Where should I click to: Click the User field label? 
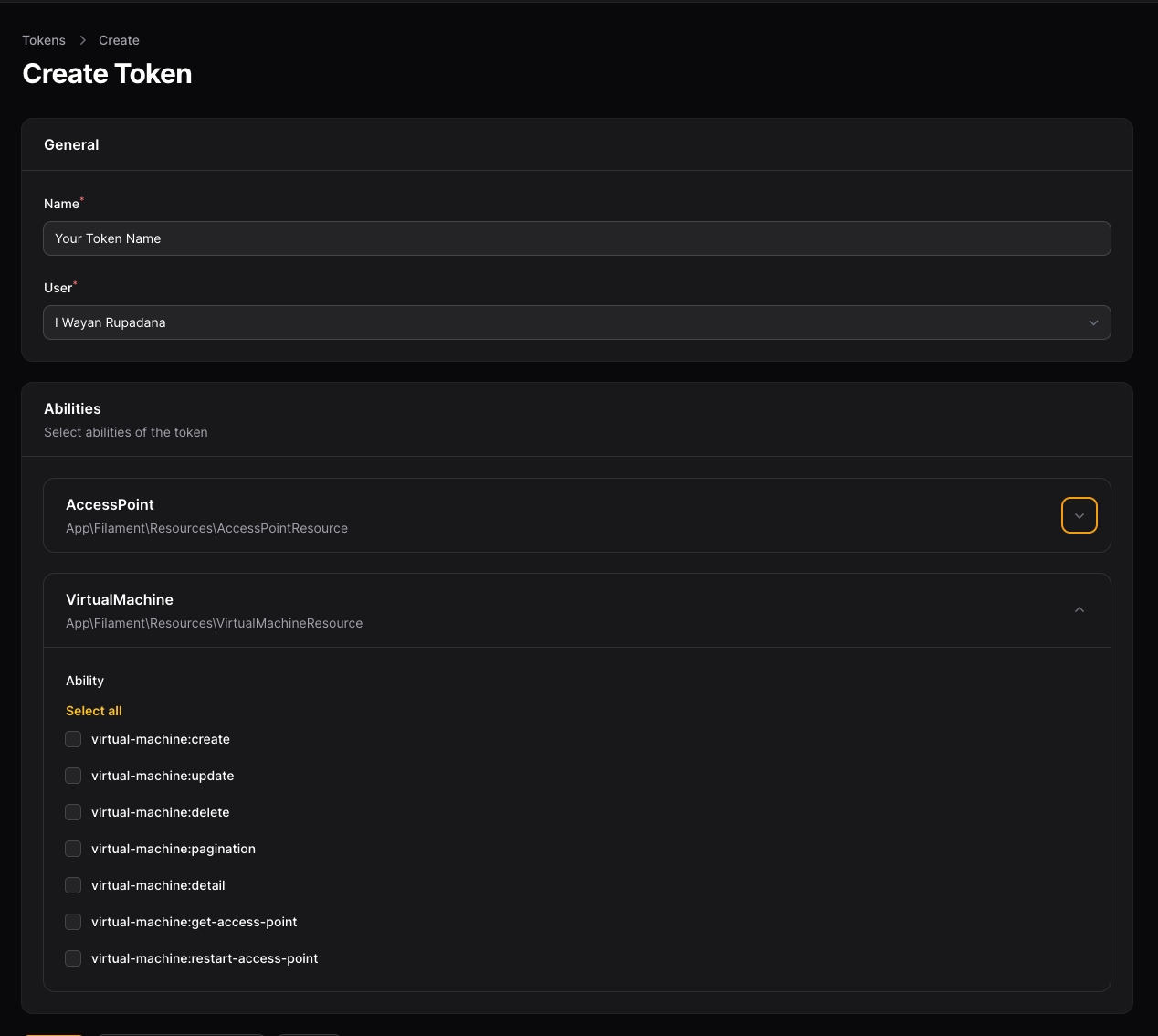[x=58, y=288]
